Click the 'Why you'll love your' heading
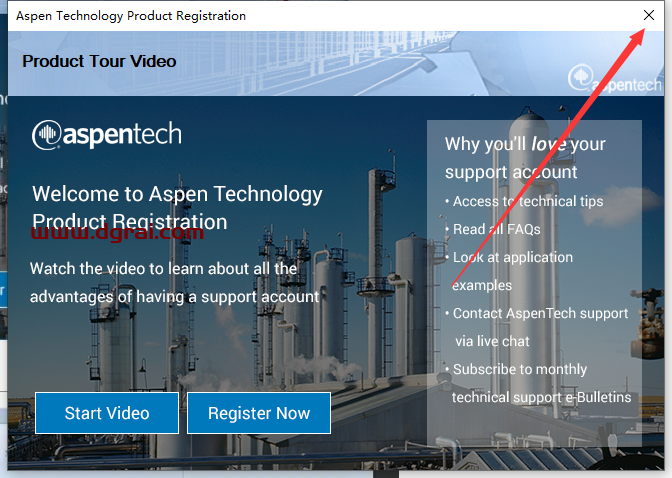Image resolution: width=672 pixels, height=478 pixels. pyautogui.click(x=525, y=144)
